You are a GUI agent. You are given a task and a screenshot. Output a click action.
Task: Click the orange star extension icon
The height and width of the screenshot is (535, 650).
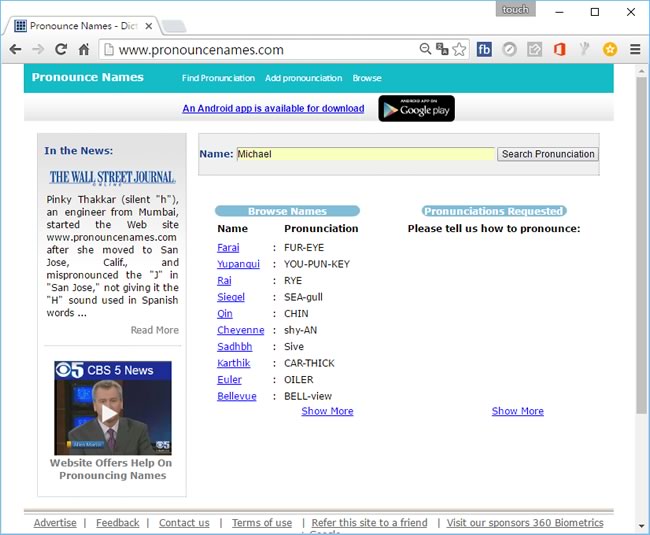pos(610,49)
